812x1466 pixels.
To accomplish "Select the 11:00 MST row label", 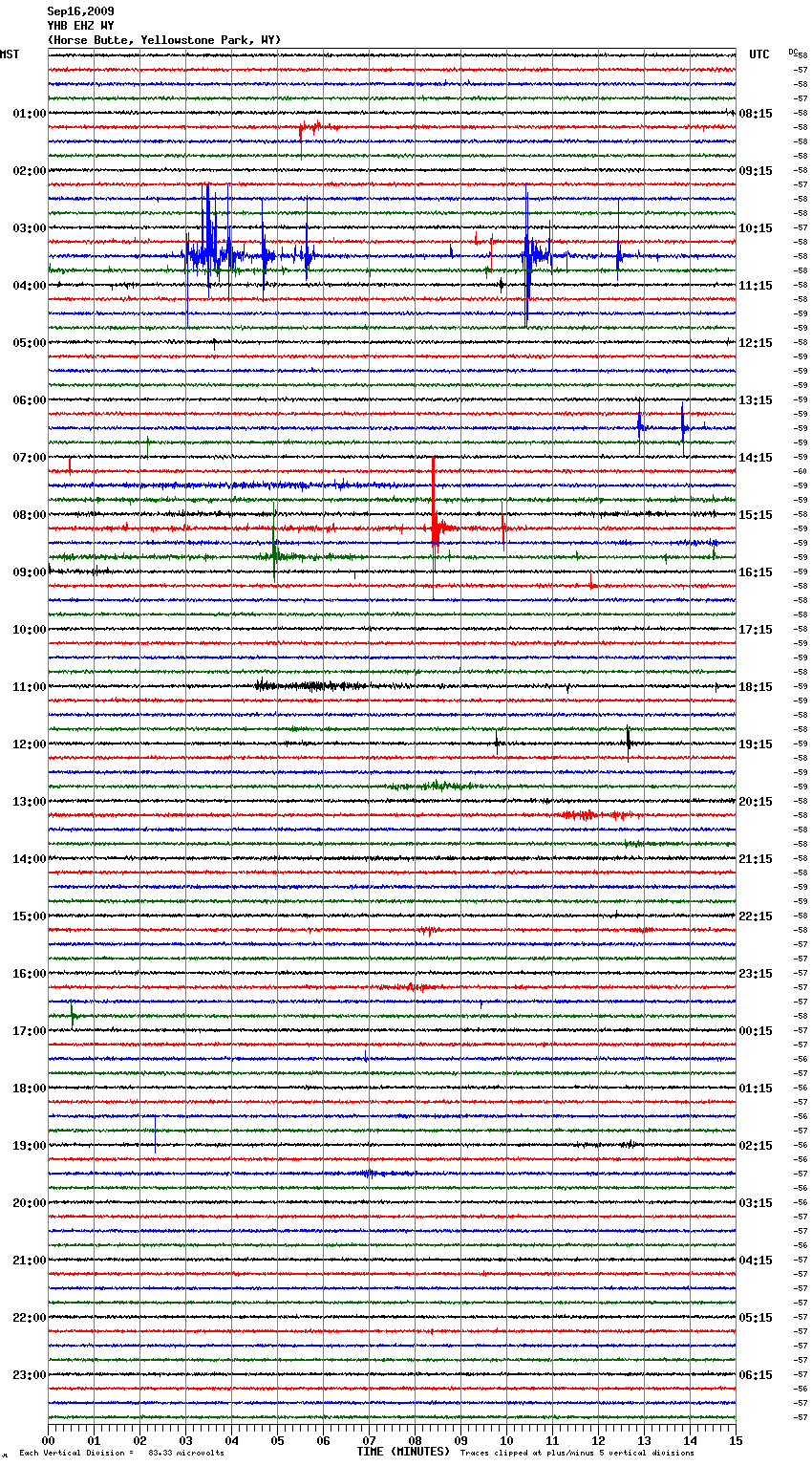I will point(29,687).
